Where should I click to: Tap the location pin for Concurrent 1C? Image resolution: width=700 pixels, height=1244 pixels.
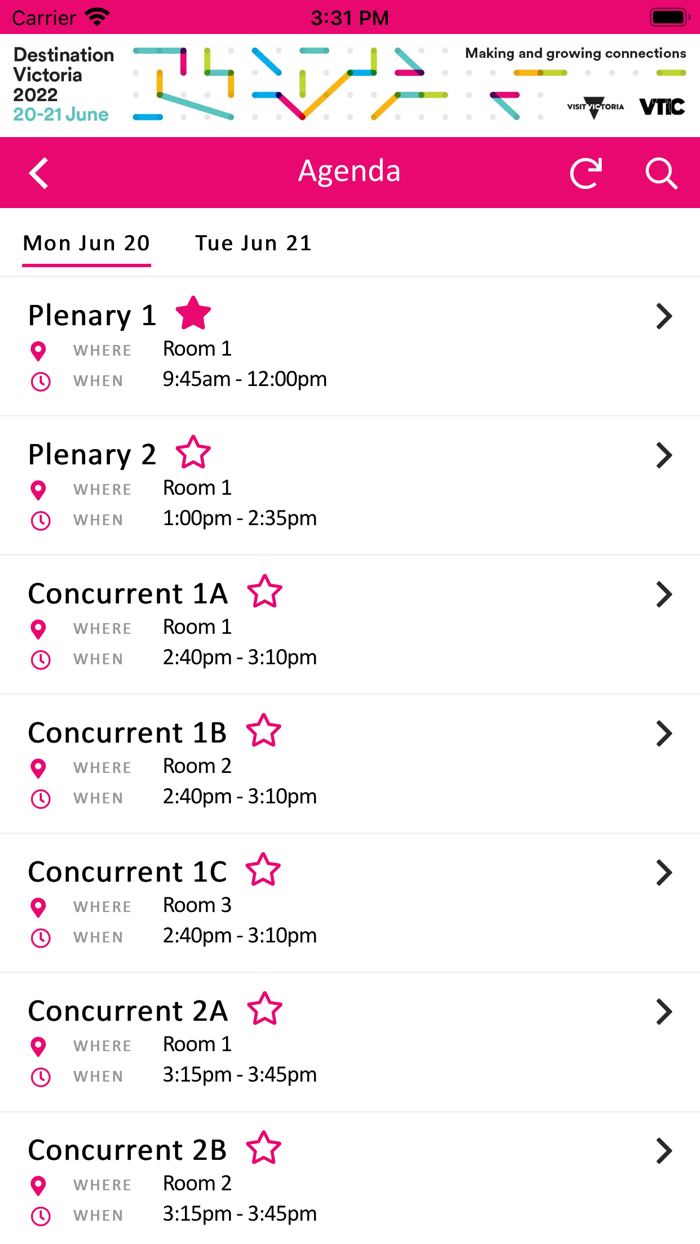click(x=39, y=907)
